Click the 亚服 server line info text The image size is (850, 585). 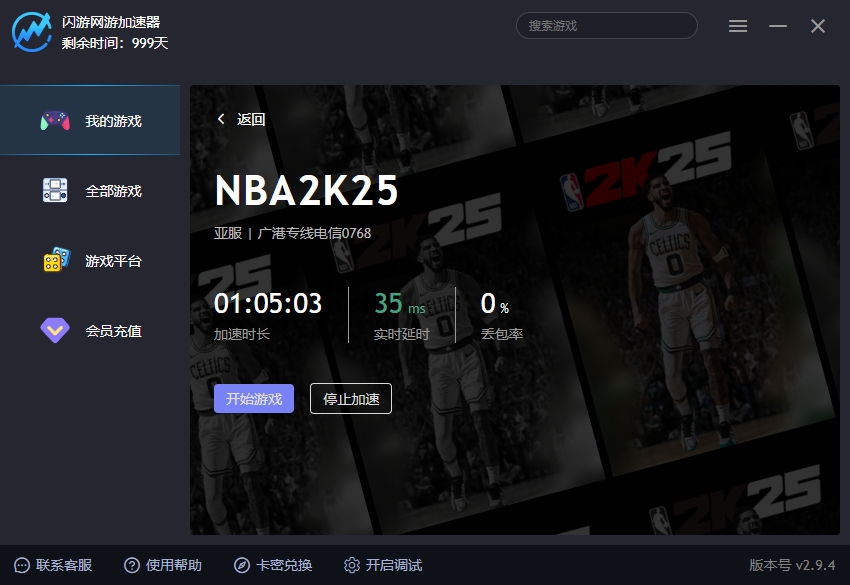click(293, 233)
